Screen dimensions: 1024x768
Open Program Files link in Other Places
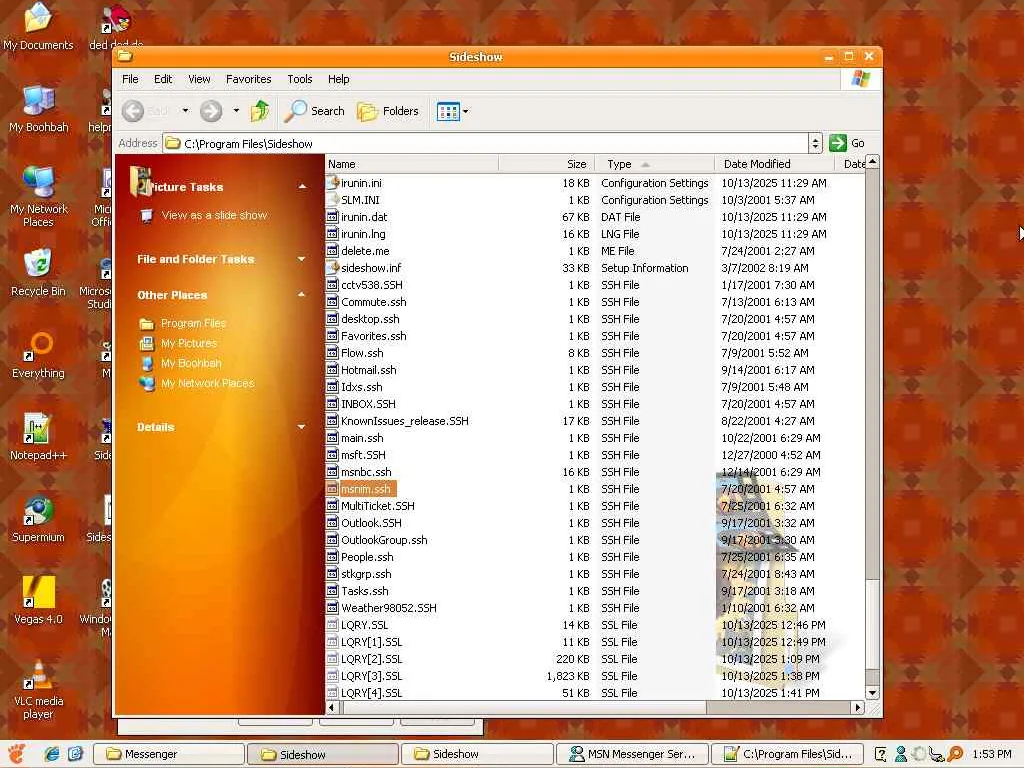coord(193,323)
